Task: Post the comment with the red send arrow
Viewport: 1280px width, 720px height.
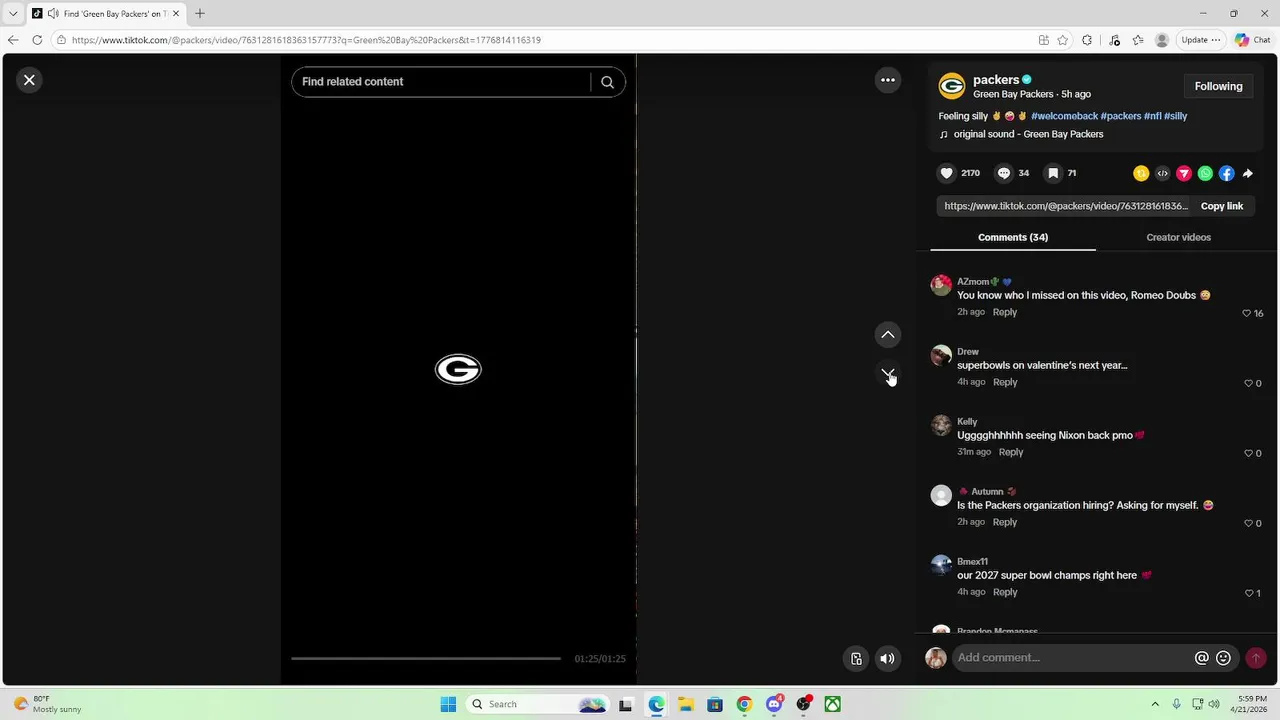Action: [x=1256, y=658]
